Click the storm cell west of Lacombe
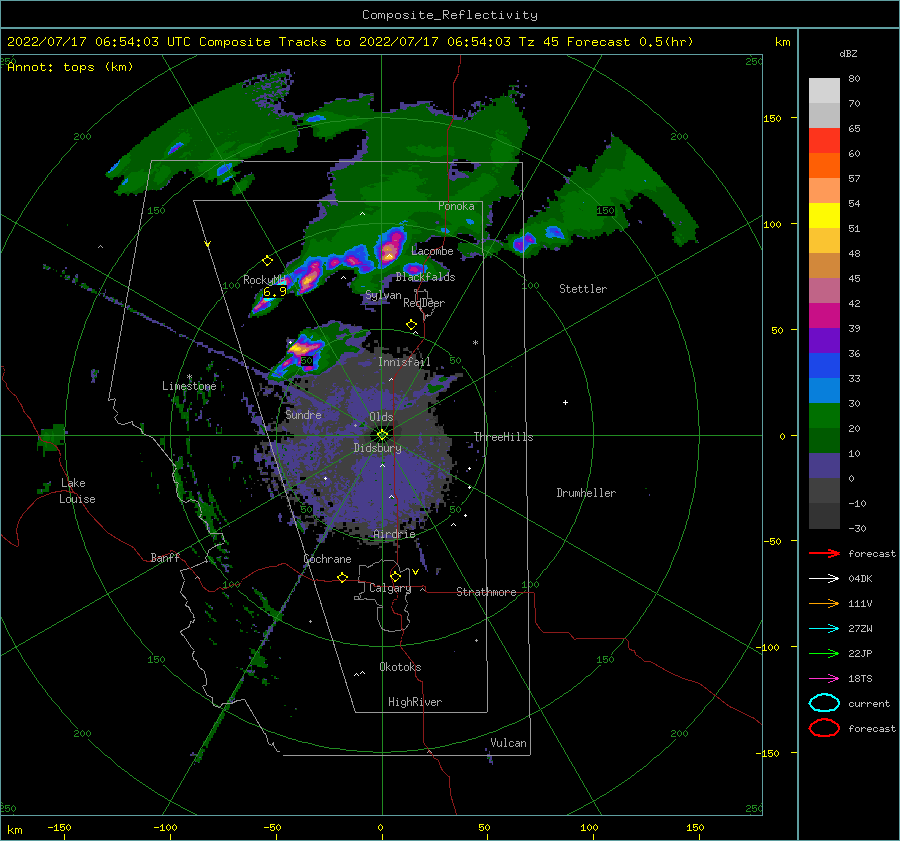The width and height of the screenshot is (900, 841). [x=390, y=246]
